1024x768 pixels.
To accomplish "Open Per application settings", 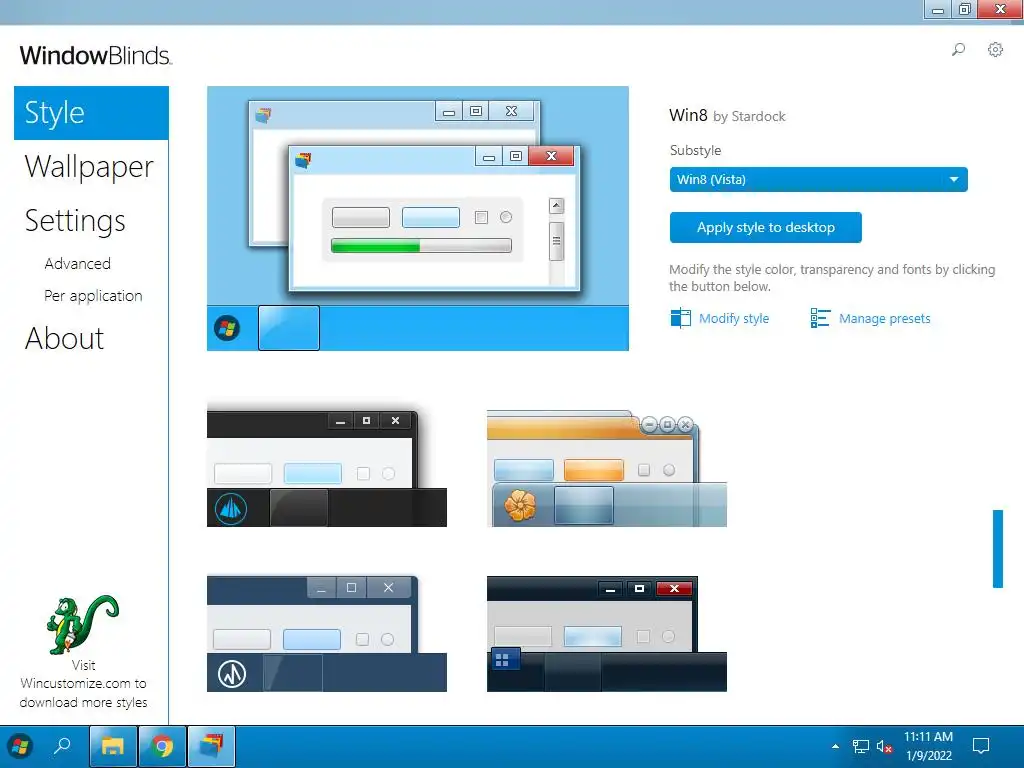I will pos(93,296).
